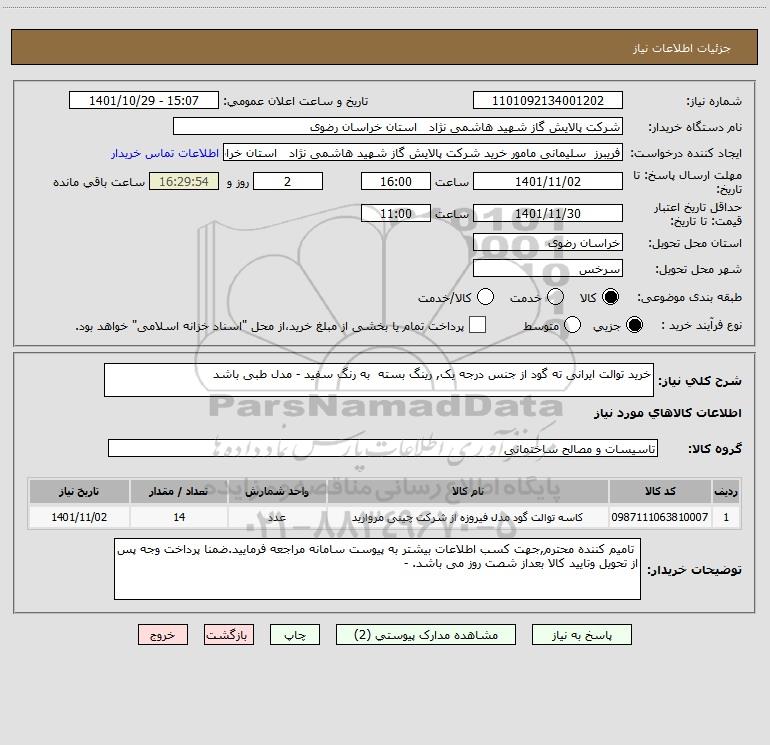Click the بازگشت back button
Viewport: 770px width, 745px height.
[229, 635]
